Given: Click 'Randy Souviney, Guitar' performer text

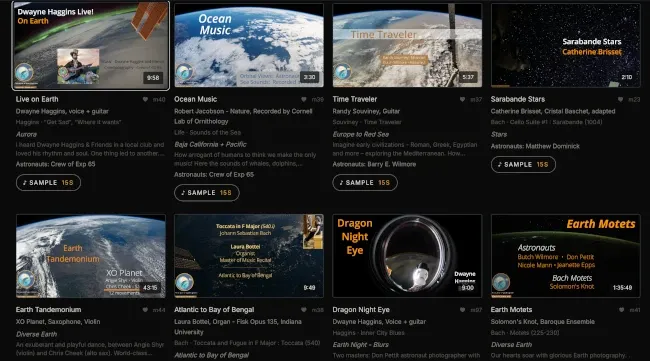Looking at the screenshot, I should click(366, 111).
